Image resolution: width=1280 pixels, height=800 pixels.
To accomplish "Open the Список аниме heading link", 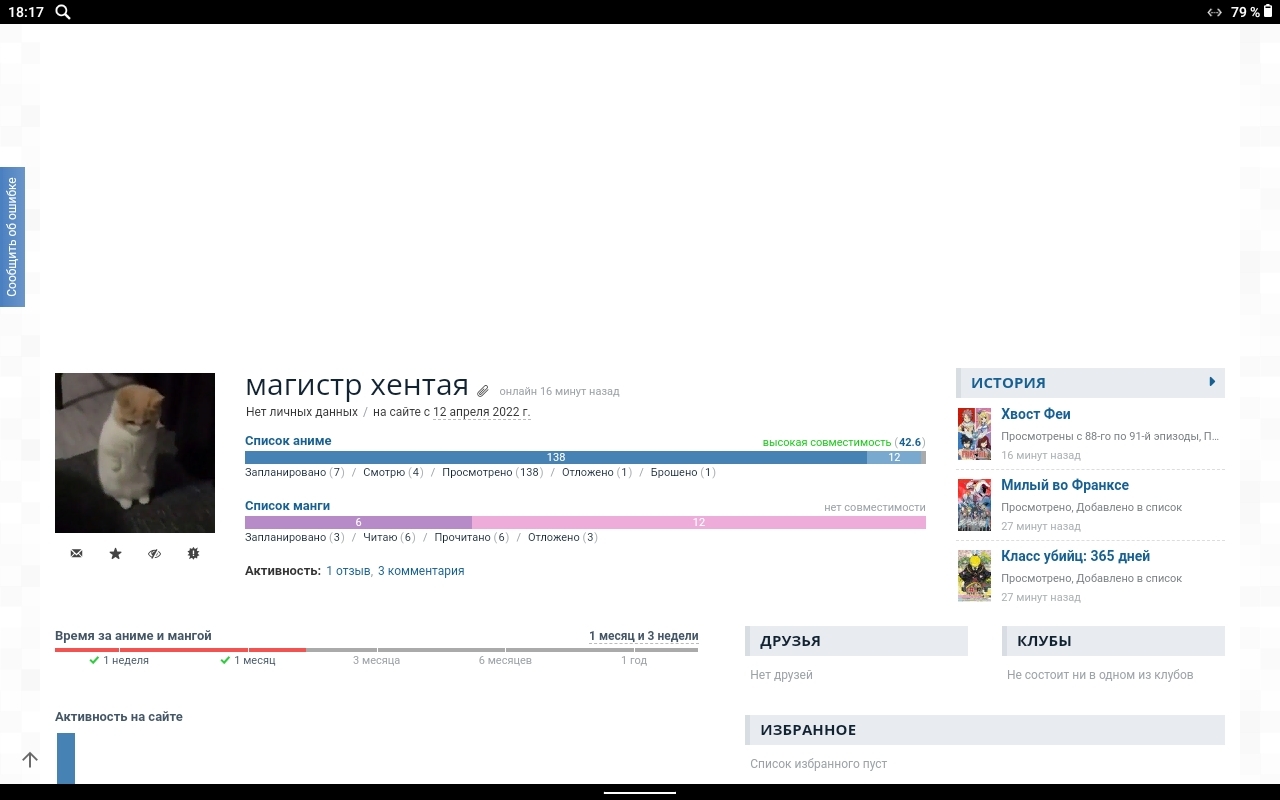I will tap(288, 441).
